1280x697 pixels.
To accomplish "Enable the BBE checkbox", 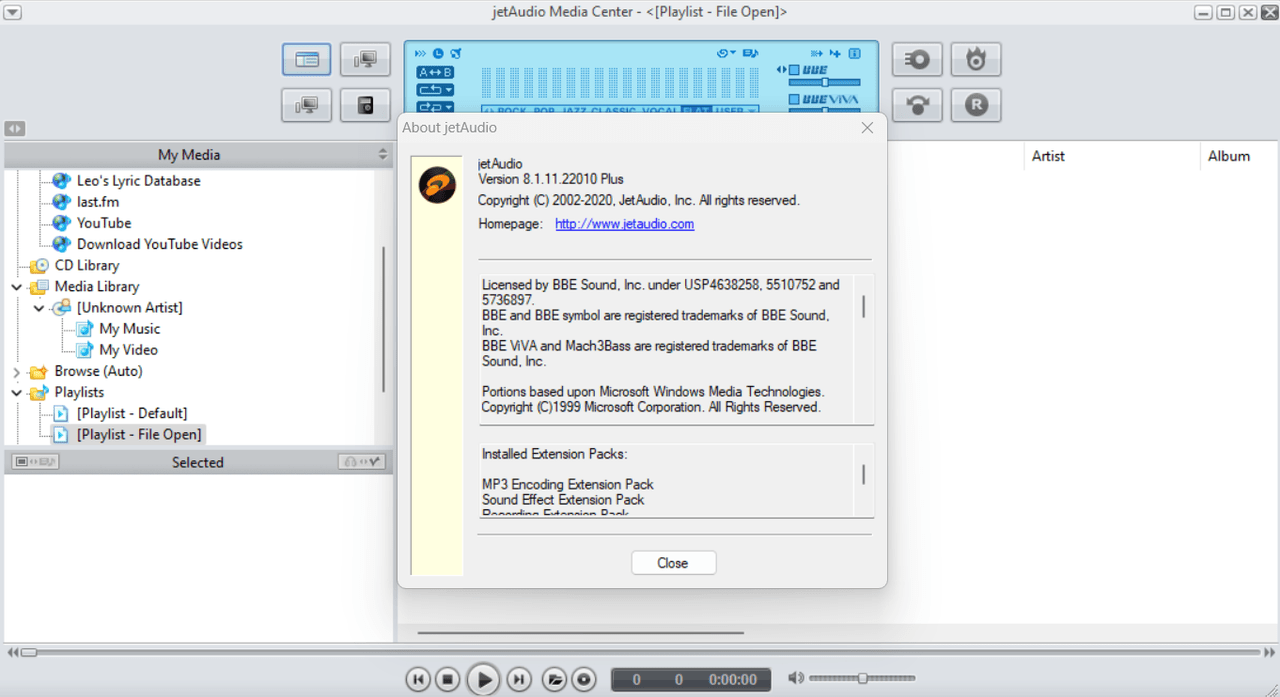I will (793, 70).
